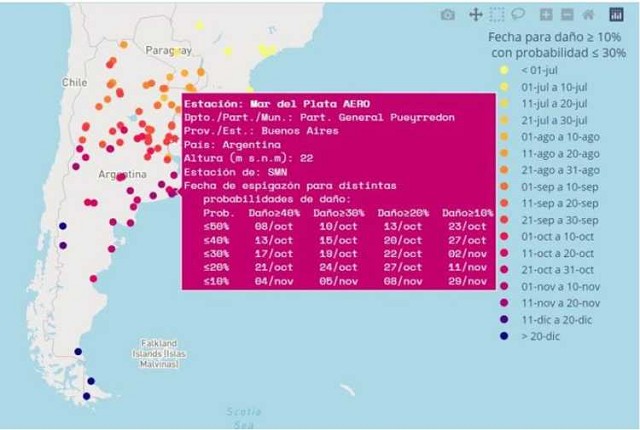
Task: Zoom out using the minus icon
Action: pos(566,15)
